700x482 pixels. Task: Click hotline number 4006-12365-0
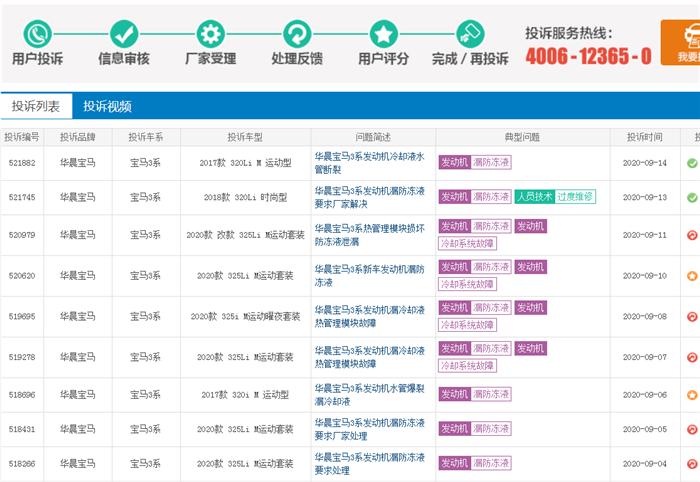click(x=588, y=57)
